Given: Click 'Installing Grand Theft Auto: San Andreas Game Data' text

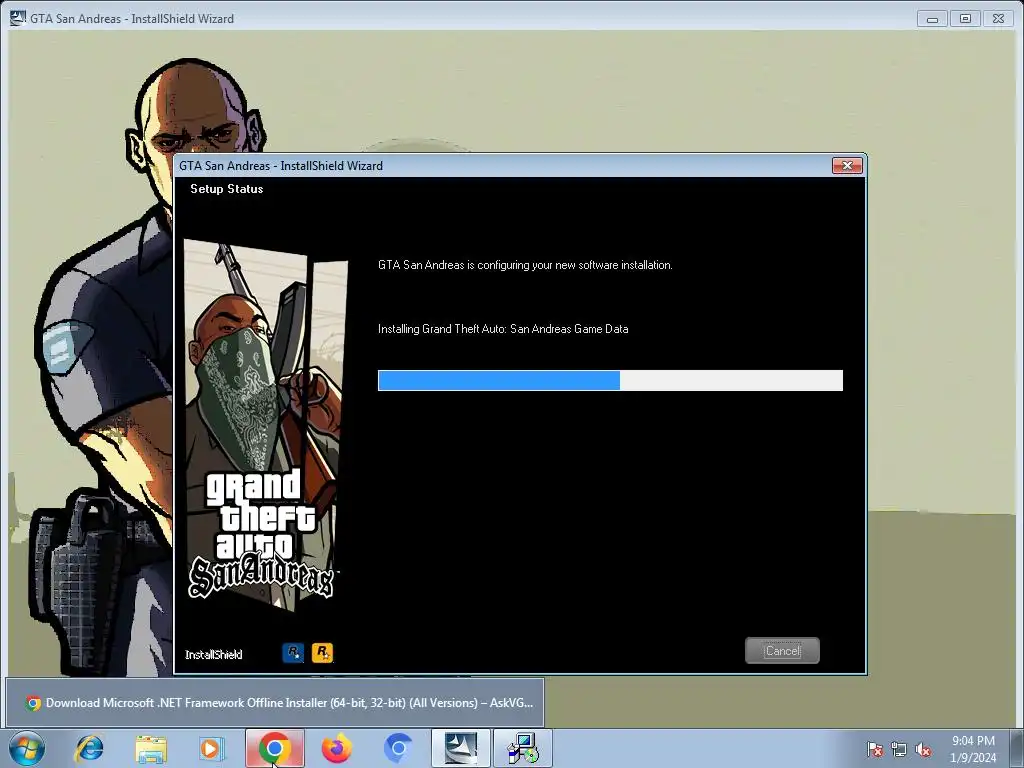Looking at the screenshot, I should coord(503,329).
